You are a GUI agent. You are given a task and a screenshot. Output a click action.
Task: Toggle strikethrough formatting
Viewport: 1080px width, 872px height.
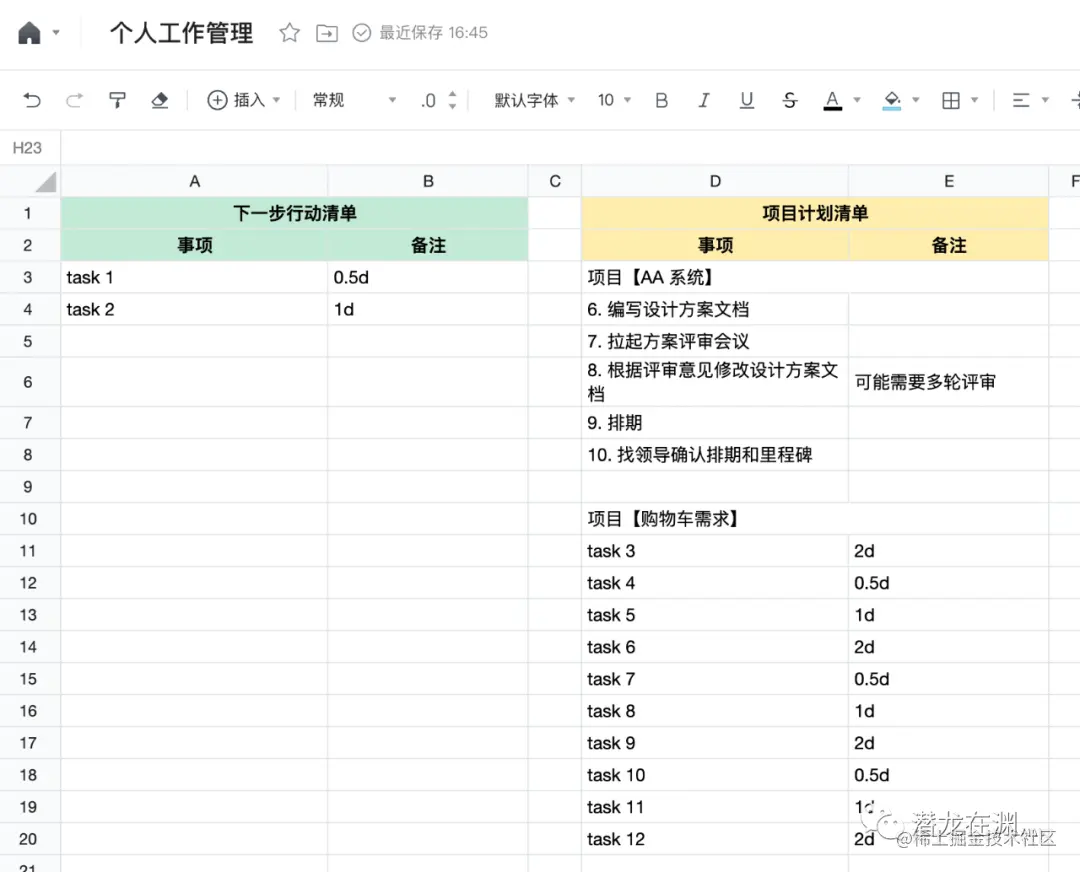pyautogui.click(x=790, y=101)
